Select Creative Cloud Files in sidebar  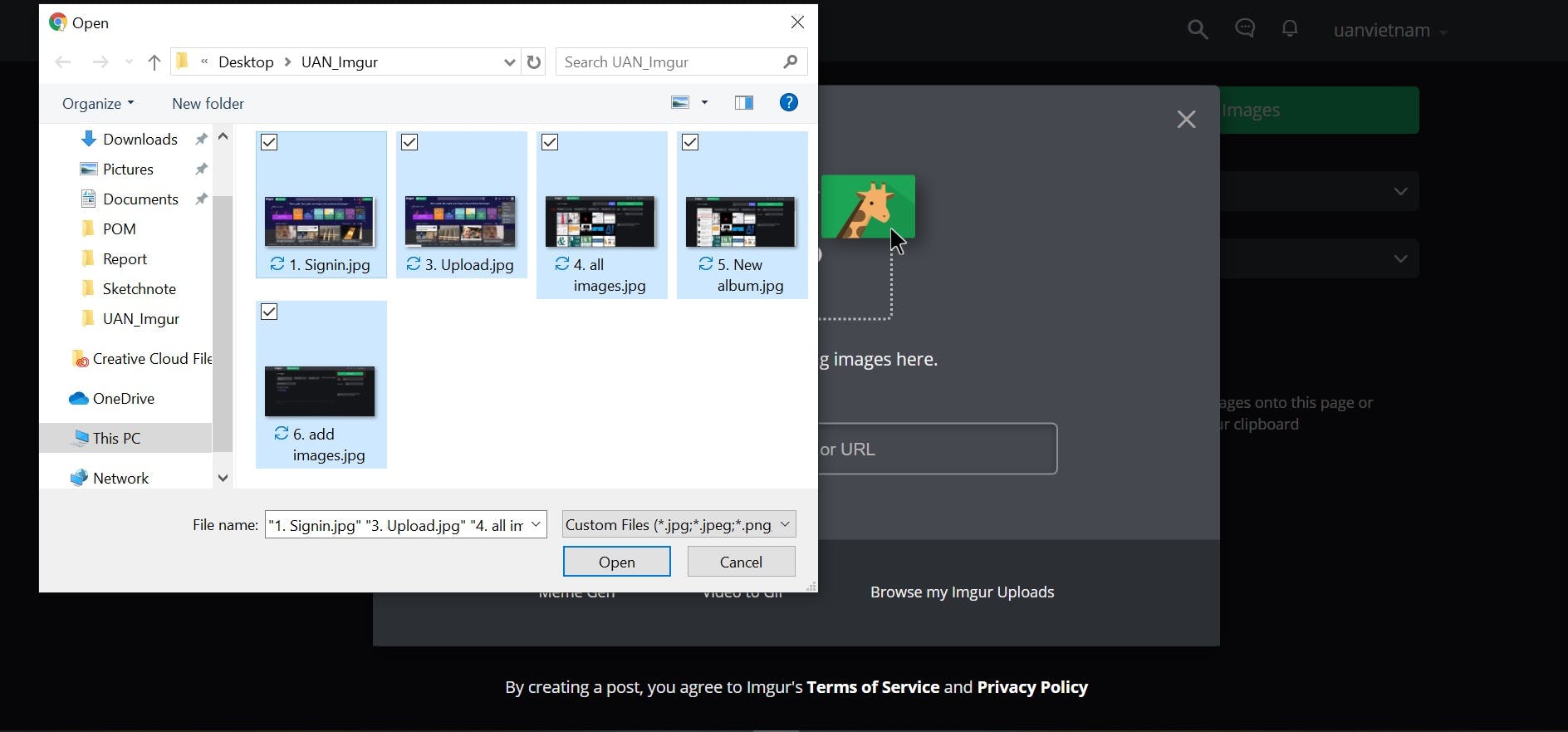coord(141,359)
